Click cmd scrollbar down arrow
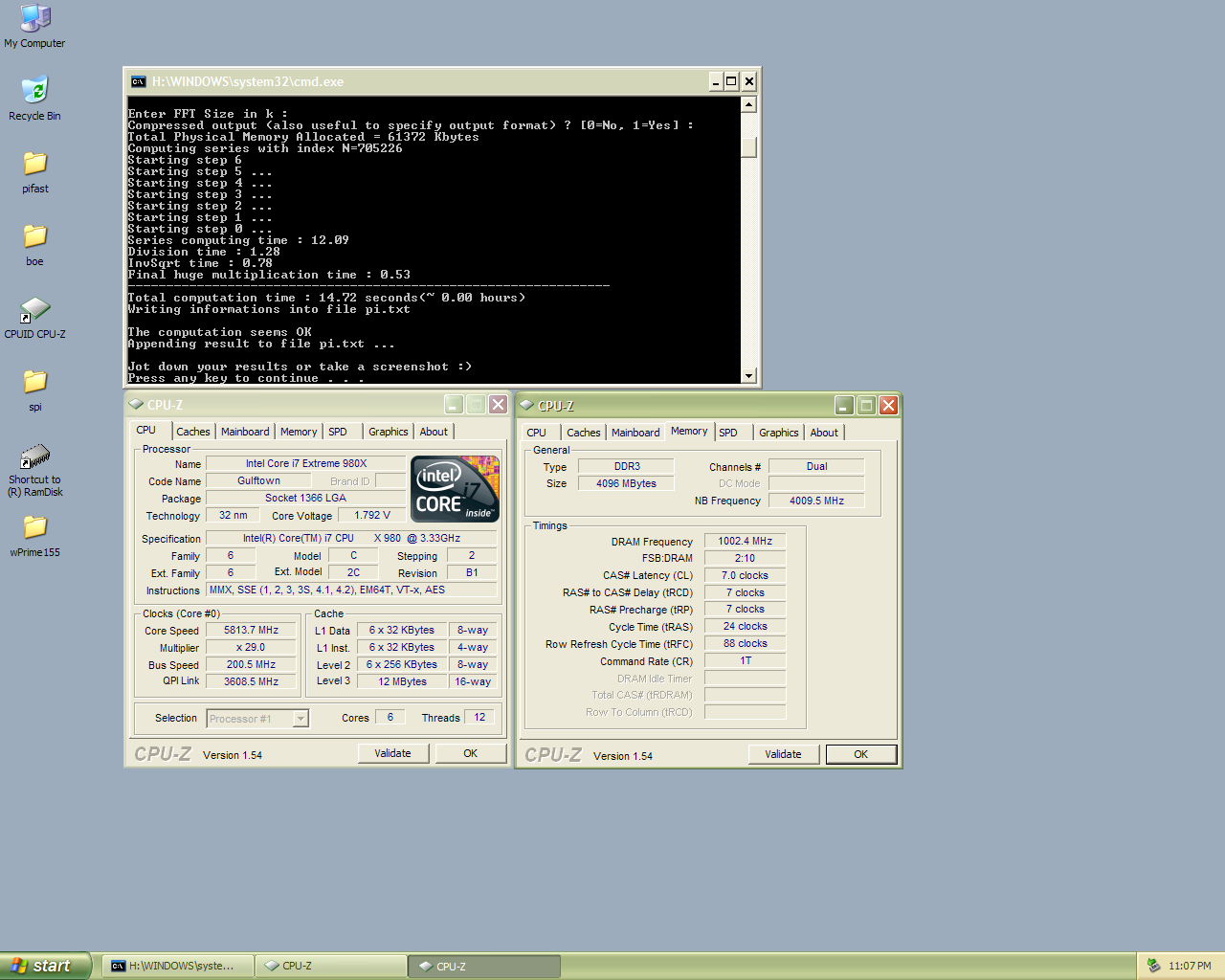 click(749, 376)
